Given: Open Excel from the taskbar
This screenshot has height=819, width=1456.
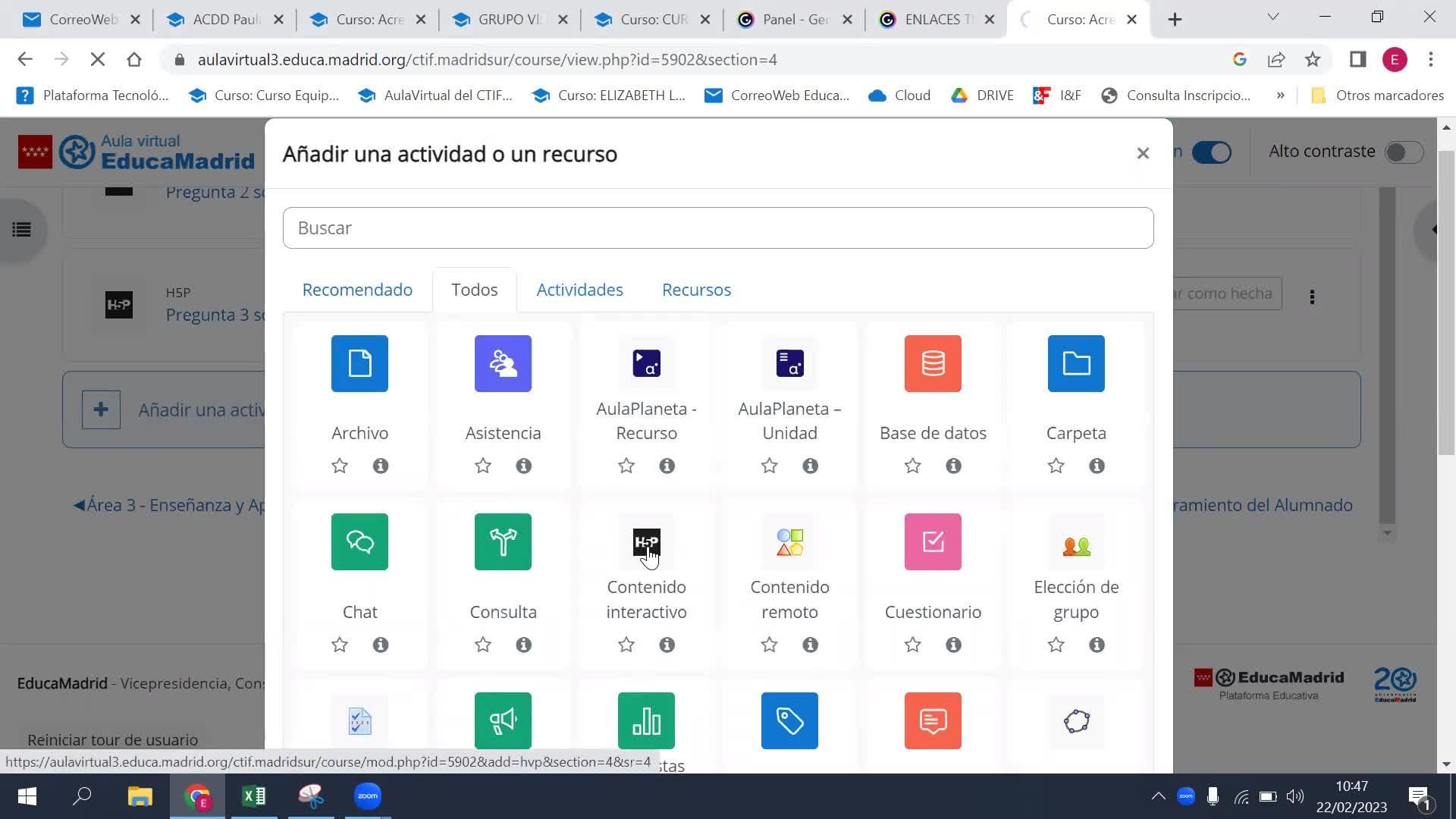Looking at the screenshot, I should coord(254,796).
